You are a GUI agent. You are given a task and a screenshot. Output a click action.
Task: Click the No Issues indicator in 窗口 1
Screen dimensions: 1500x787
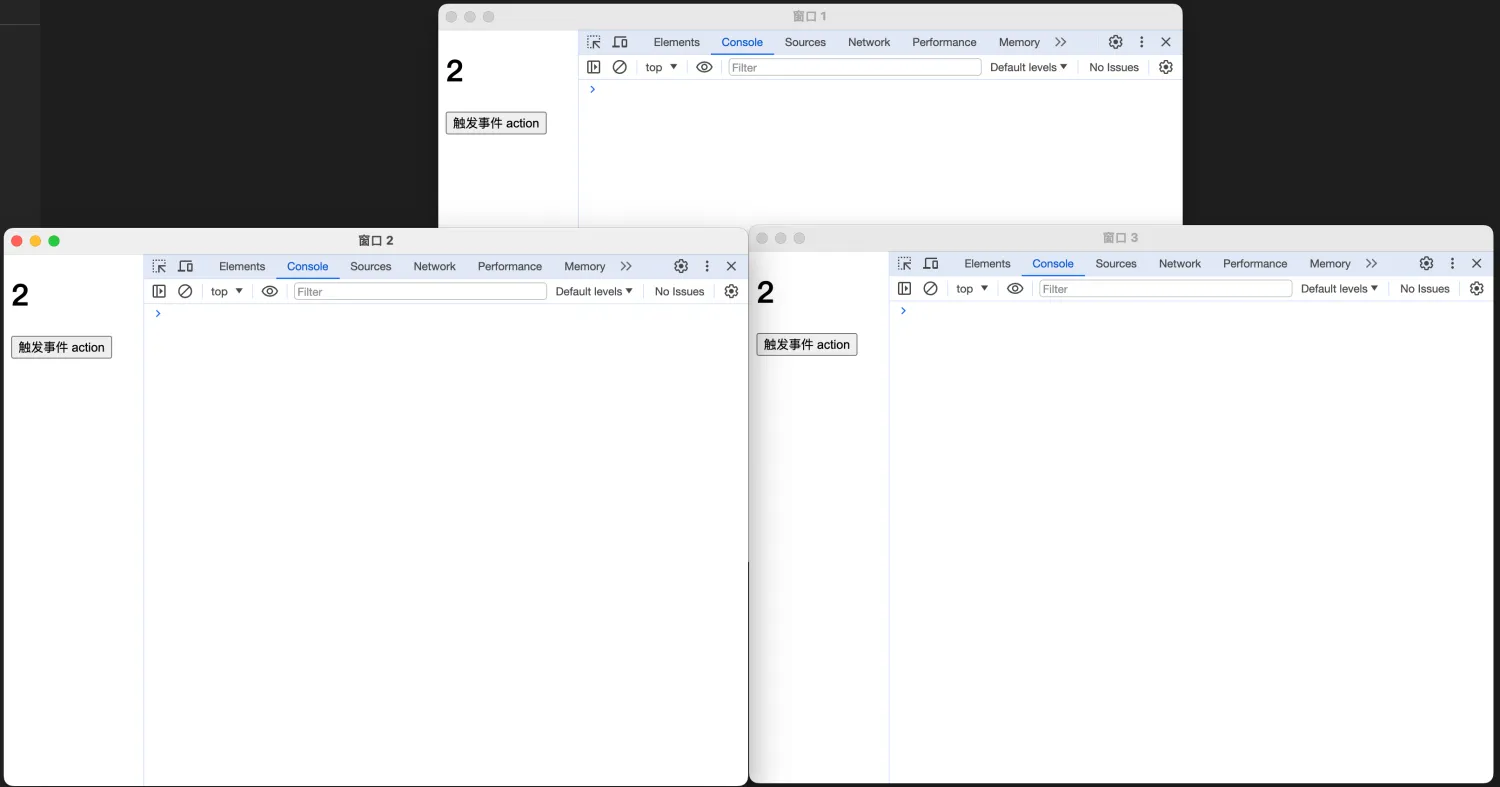[x=1113, y=67]
